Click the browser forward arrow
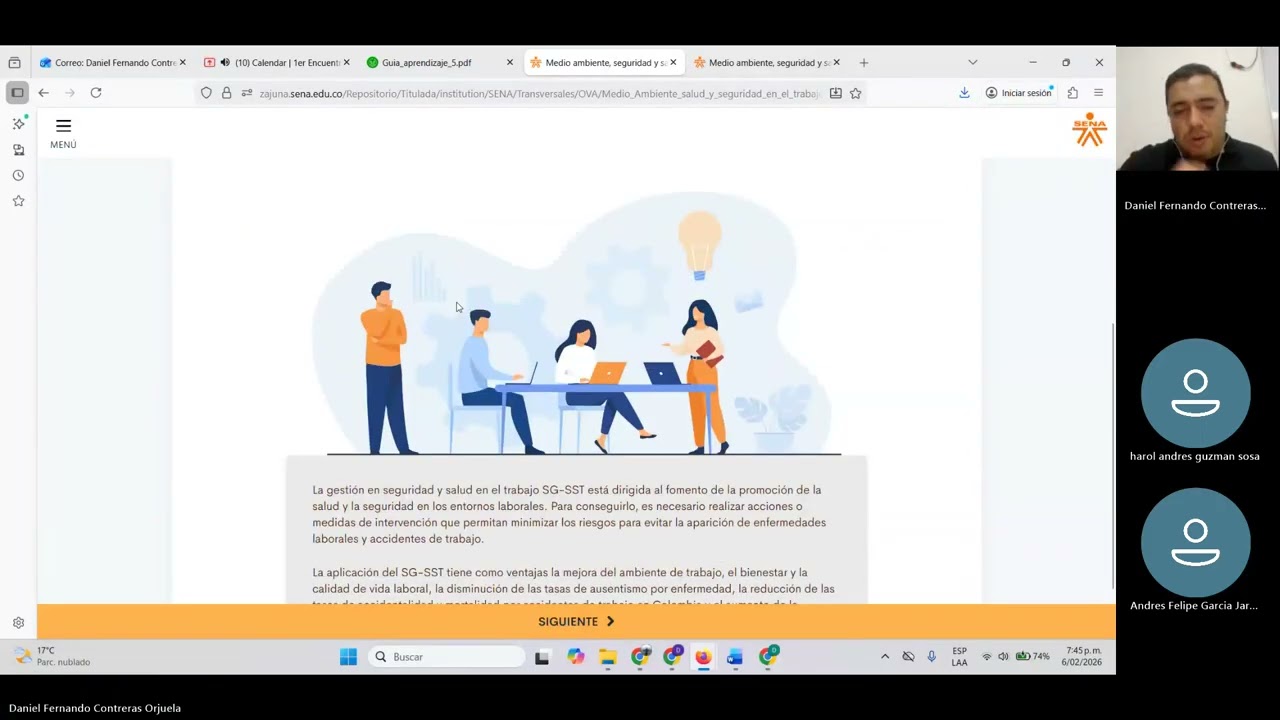The height and width of the screenshot is (720, 1280). 69,92
